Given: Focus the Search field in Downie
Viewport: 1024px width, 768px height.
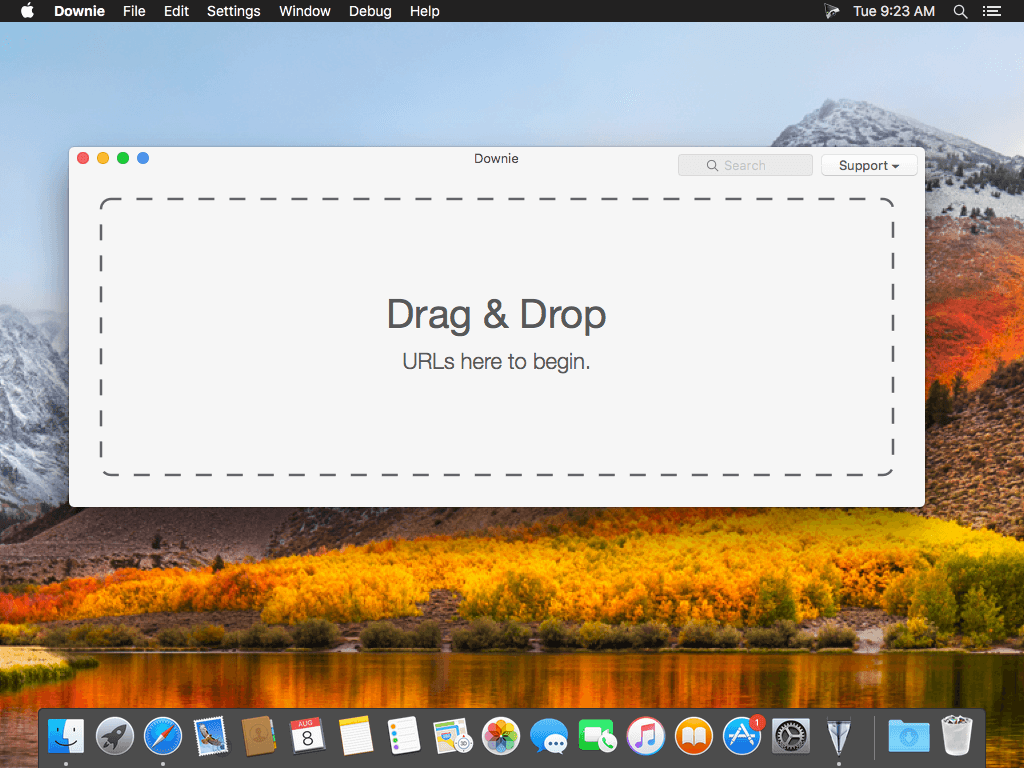Looking at the screenshot, I should [x=745, y=165].
